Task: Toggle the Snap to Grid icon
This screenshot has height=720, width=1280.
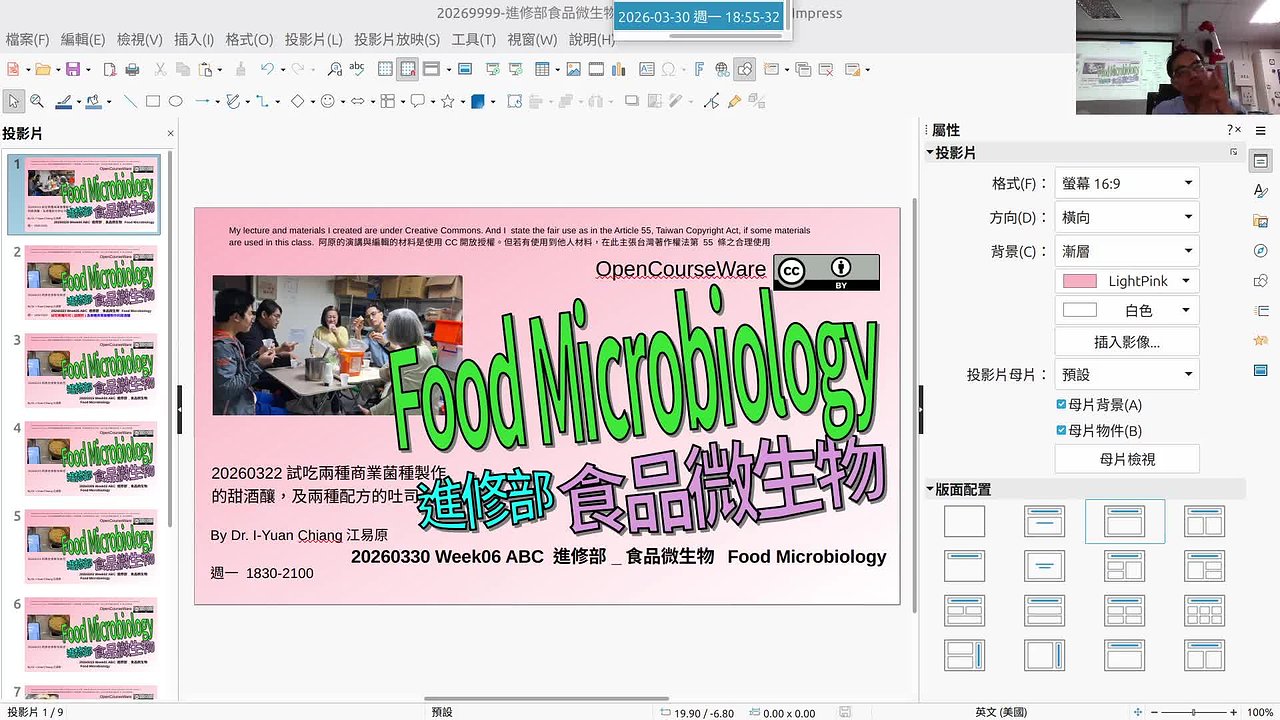Action: coord(407,69)
